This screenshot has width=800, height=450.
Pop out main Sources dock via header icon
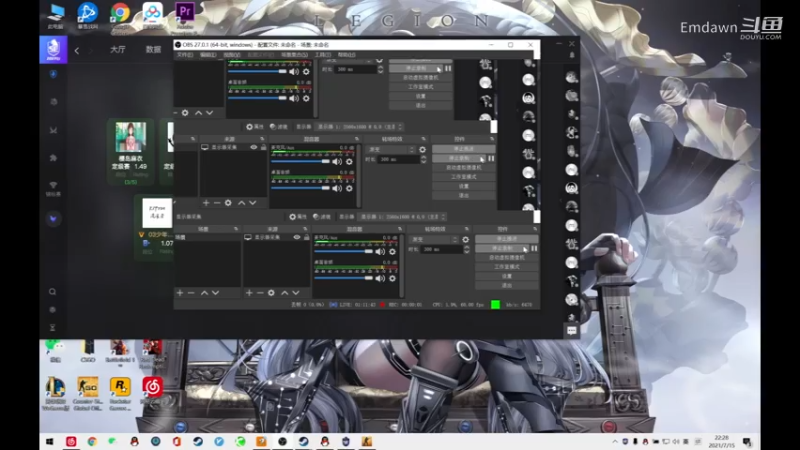305,229
